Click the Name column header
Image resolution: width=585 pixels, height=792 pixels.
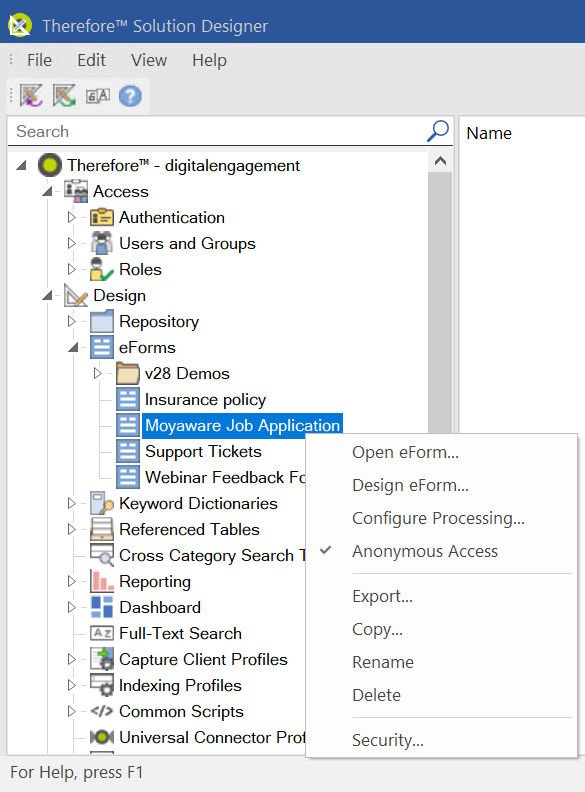click(489, 133)
